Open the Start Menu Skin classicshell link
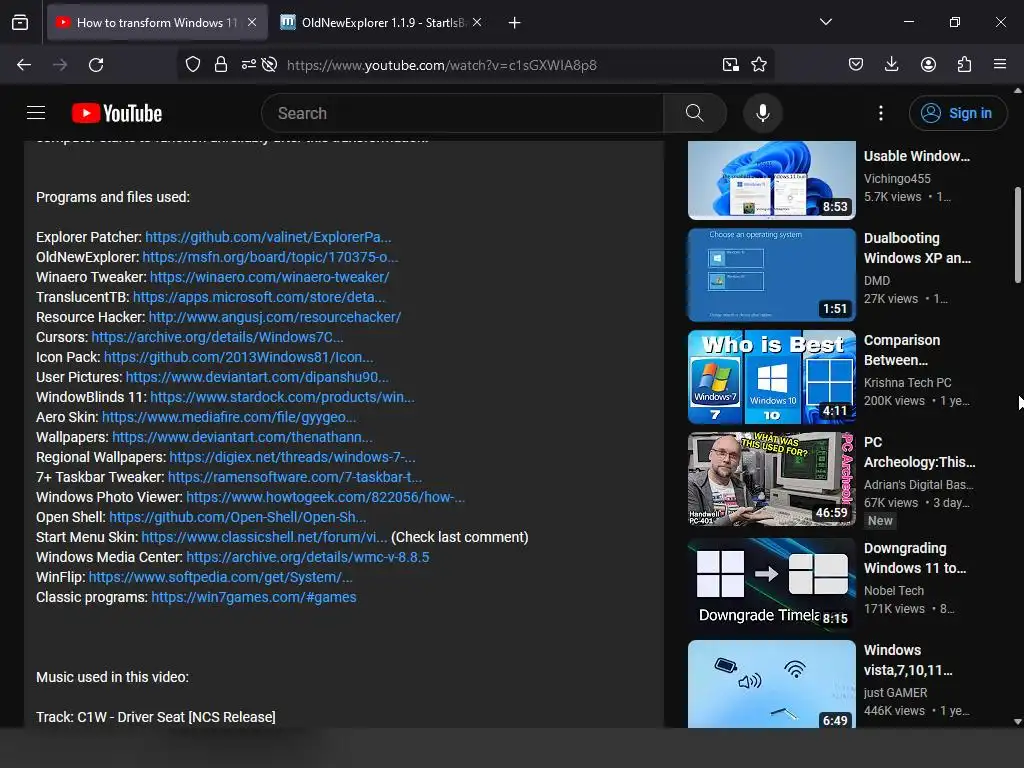 [264, 537]
